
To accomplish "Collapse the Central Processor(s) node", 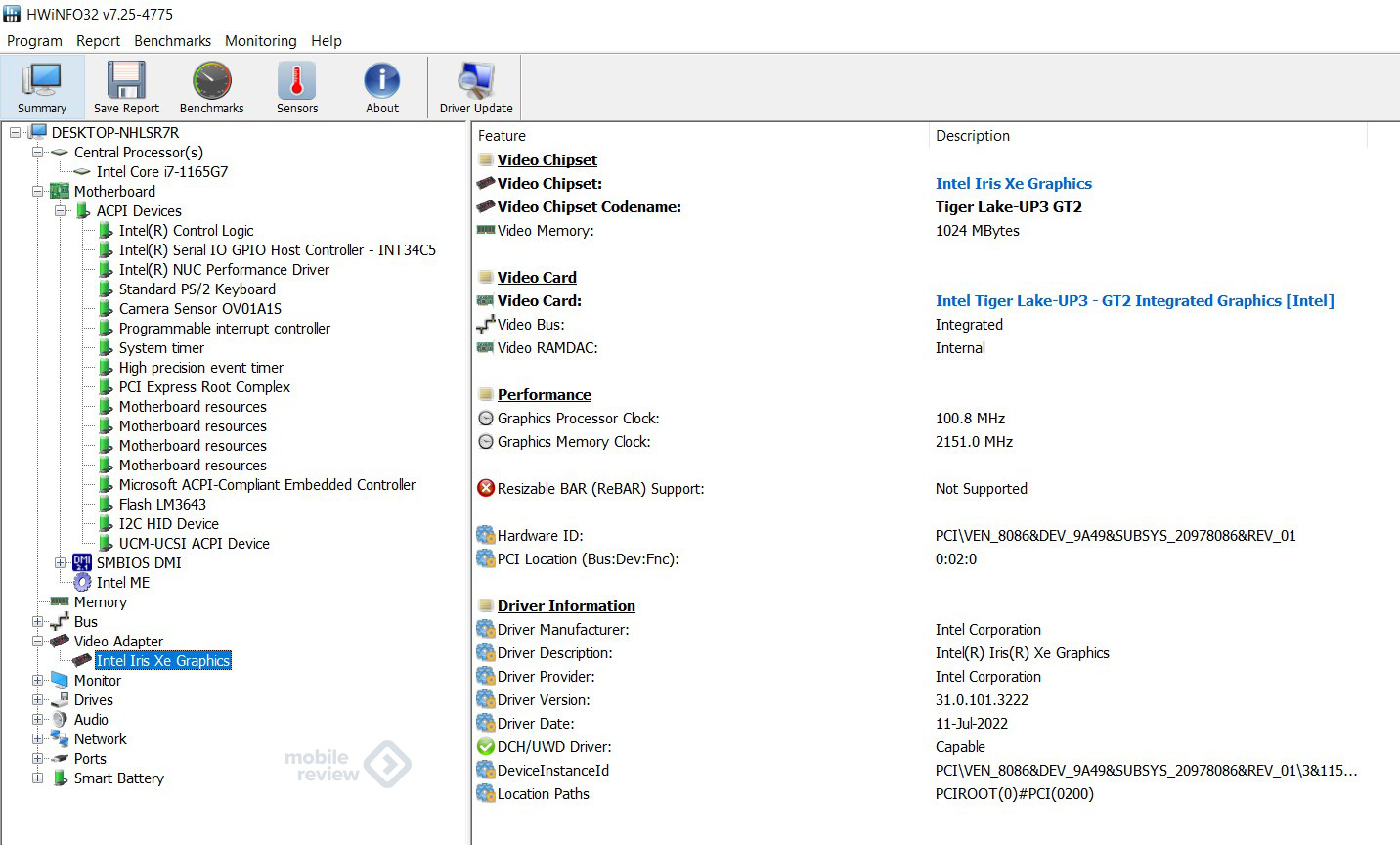I will pyautogui.click(x=38, y=152).
